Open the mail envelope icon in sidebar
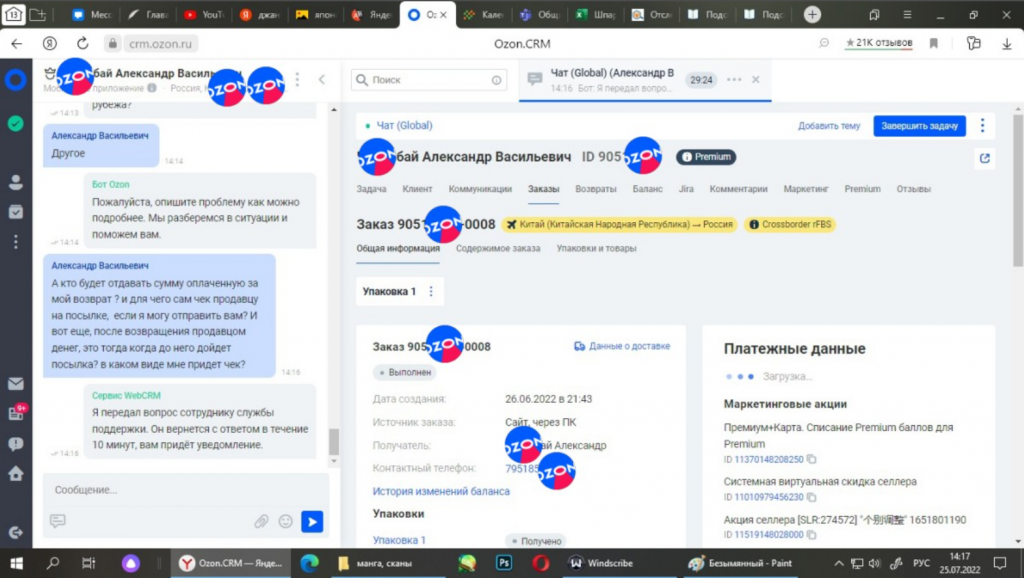1024x578 pixels. (x=14, y=383)
